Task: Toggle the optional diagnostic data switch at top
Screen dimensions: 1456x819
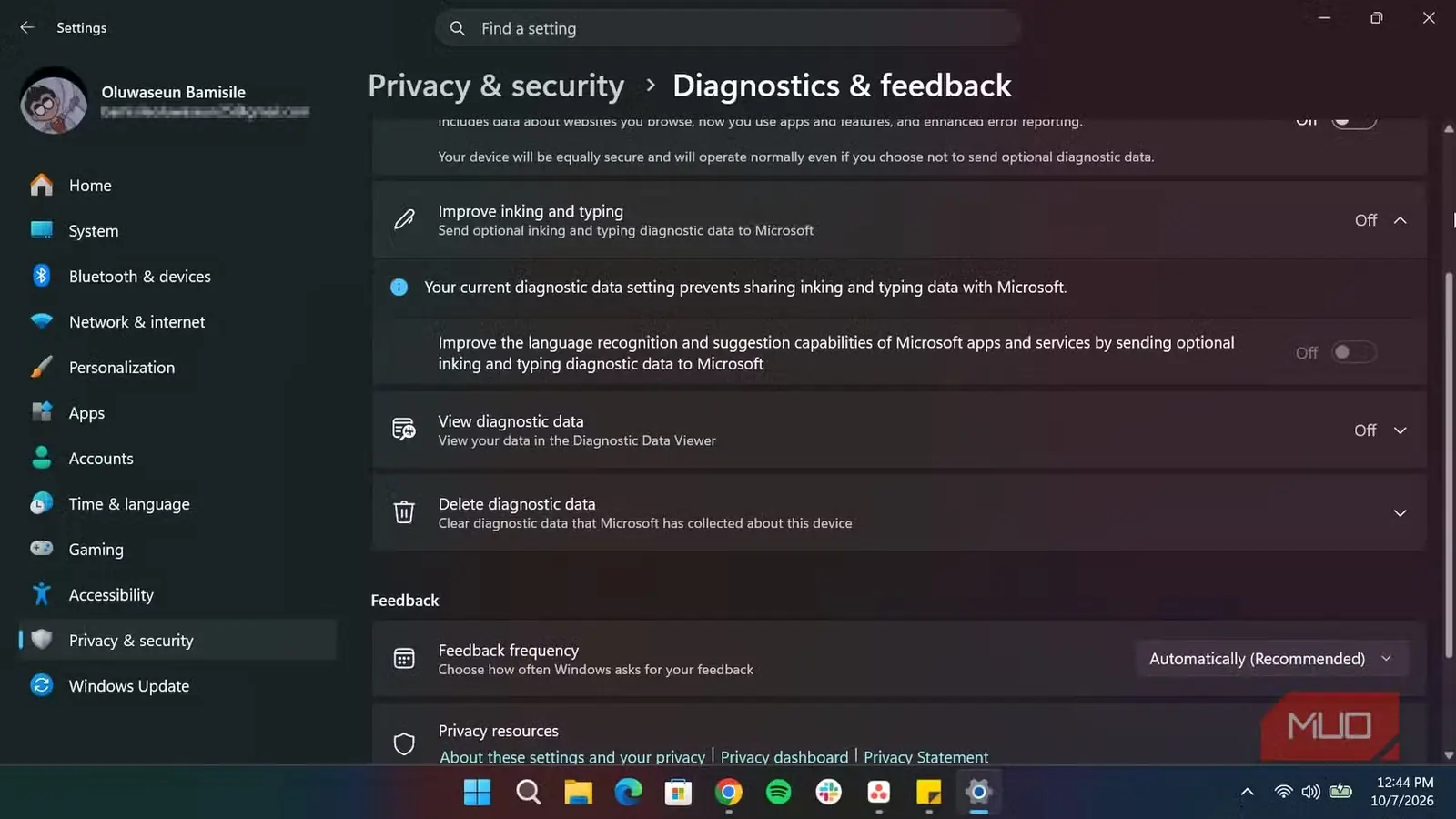Action: pyautogui.click(x=1353, y=121)
